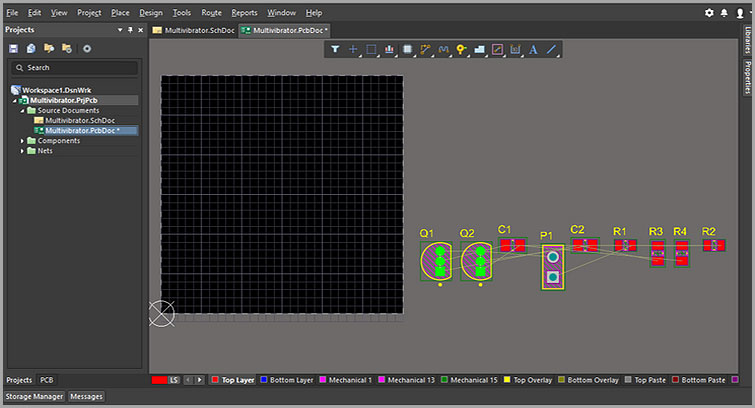Screen dimensions: 755x408
Task: Expand the Components folder
Action: pyautogui.click(x=22, y=141)
